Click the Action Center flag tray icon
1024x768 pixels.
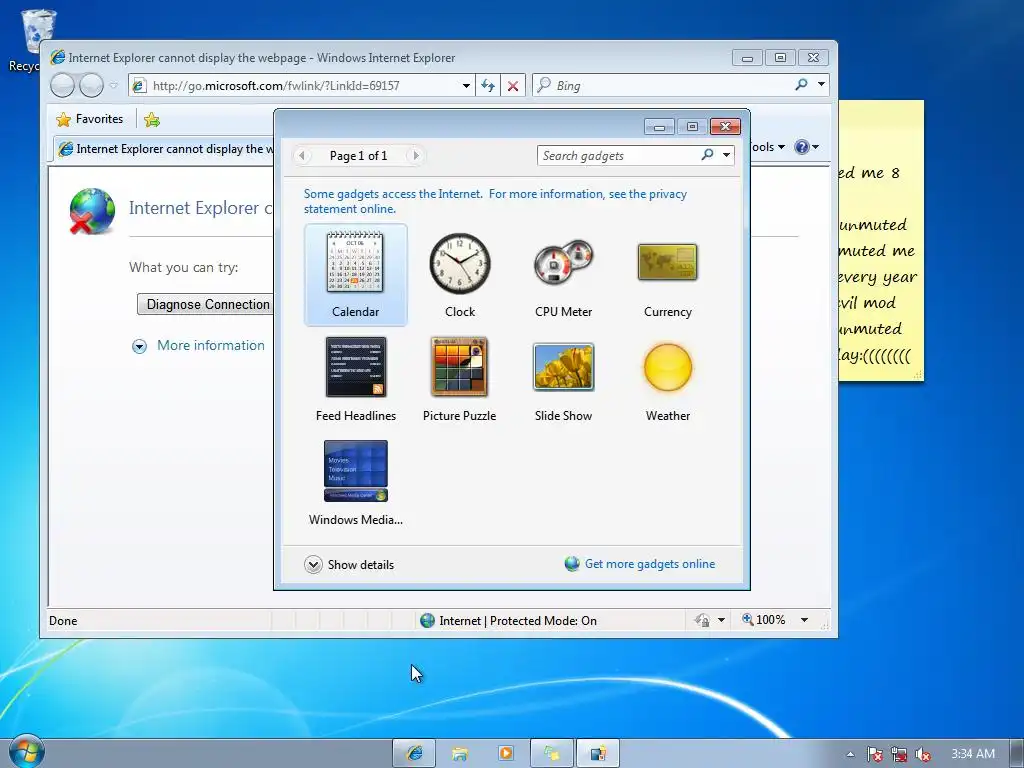[x=875, y=754]
